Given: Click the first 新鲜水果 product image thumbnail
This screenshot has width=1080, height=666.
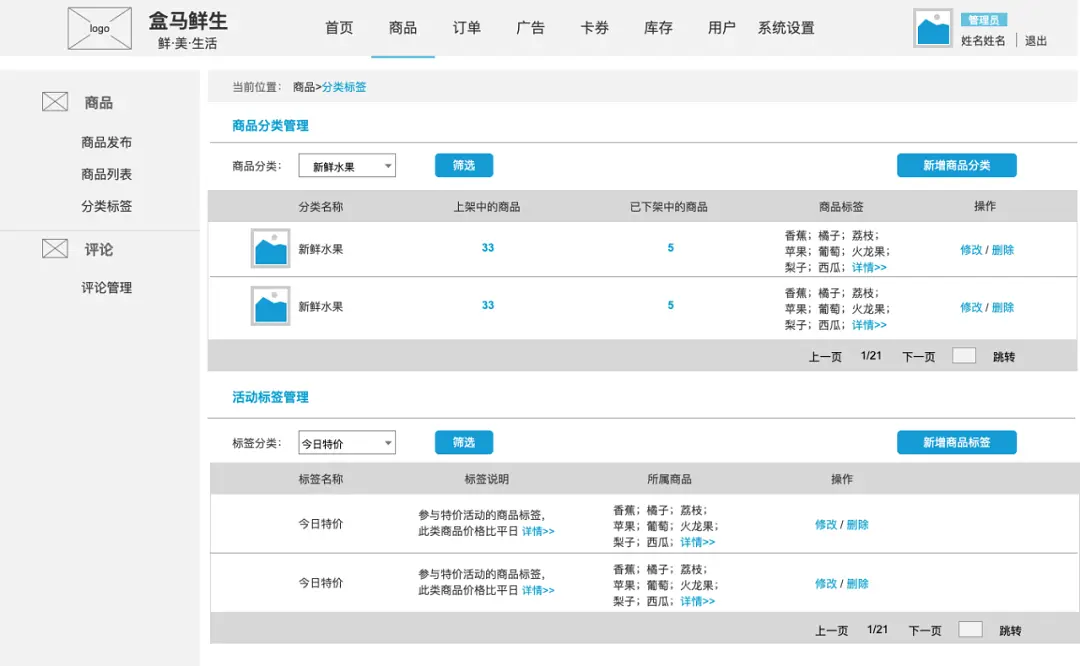Looking at the screenshot, I should point(268,249).
